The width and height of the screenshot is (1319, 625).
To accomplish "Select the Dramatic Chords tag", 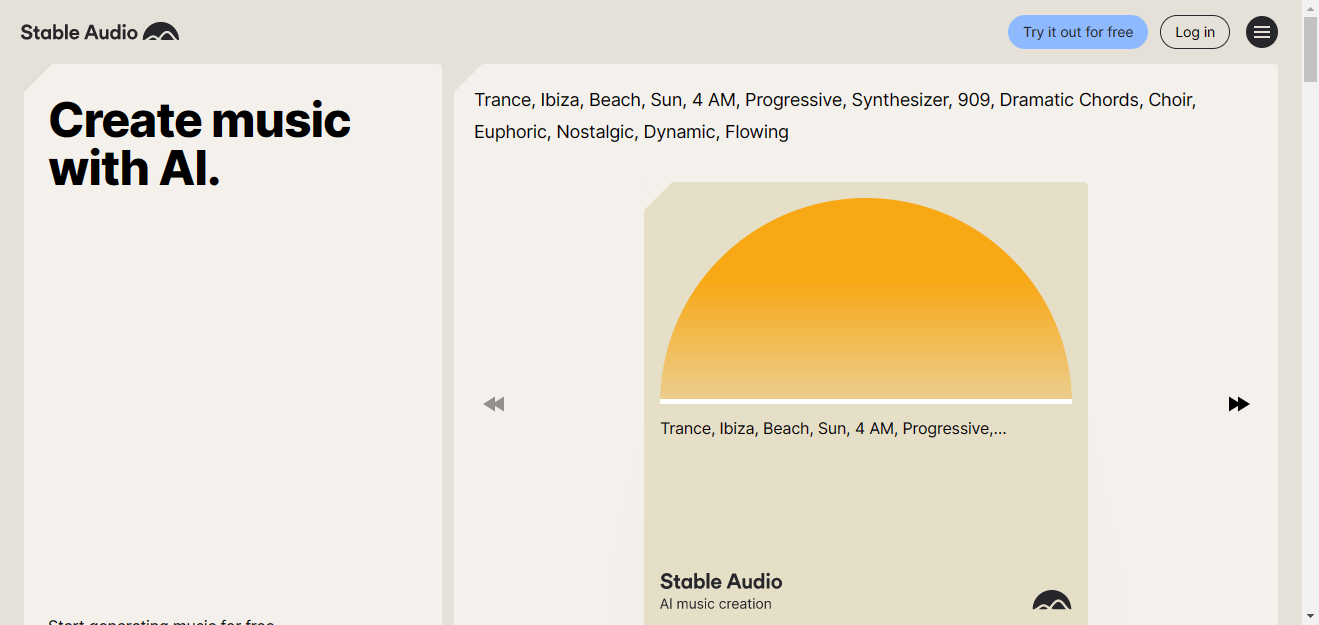I will point(1069,100).
